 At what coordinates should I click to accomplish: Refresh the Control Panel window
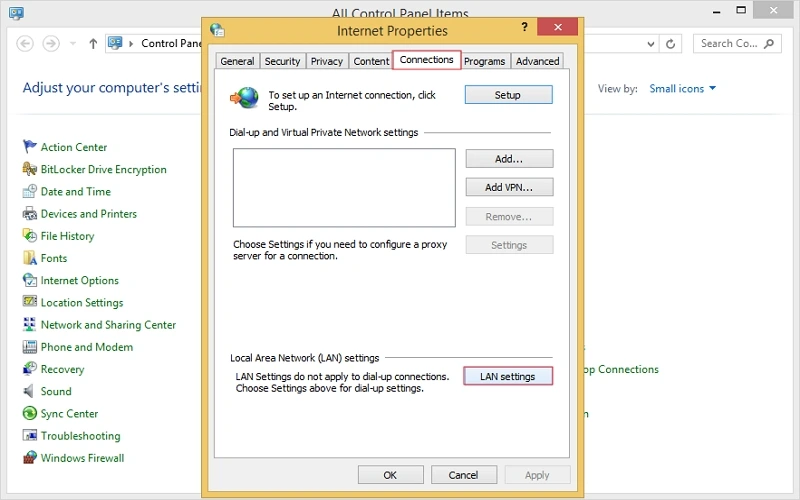coord(670,44)
